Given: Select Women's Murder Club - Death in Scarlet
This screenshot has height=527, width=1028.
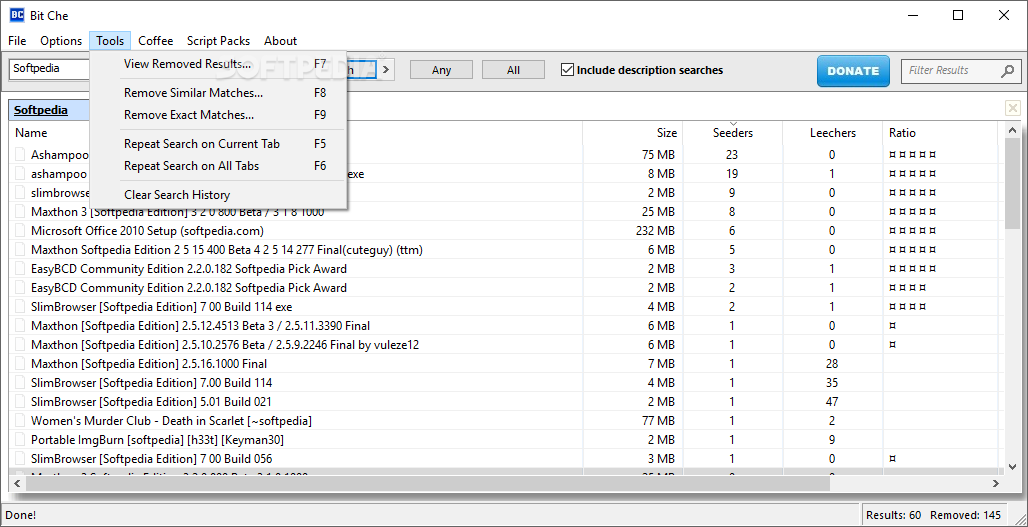Looking at the screenshot, I should coord(171,421).
